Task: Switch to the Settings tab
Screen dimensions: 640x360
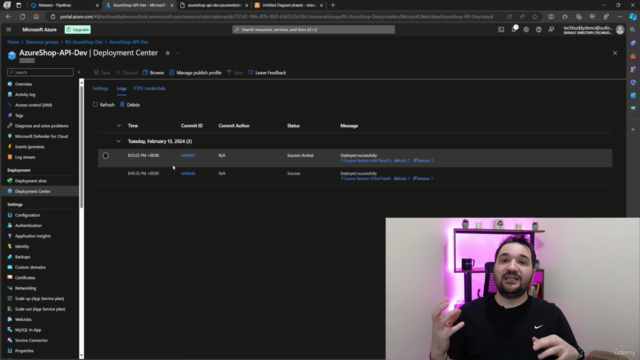Action: 100,89
